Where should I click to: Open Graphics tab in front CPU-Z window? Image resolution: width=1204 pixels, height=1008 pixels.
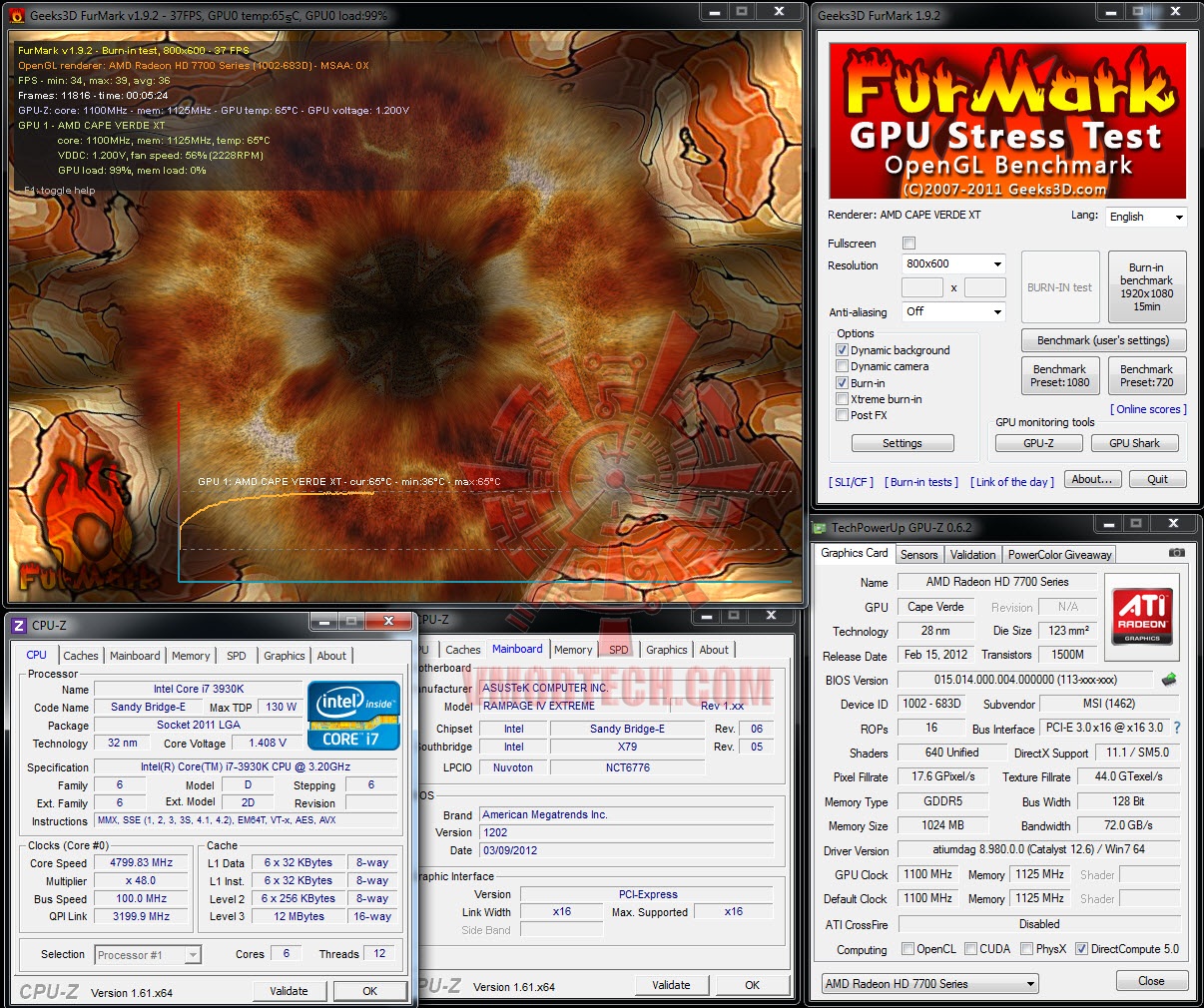[285, 656]
